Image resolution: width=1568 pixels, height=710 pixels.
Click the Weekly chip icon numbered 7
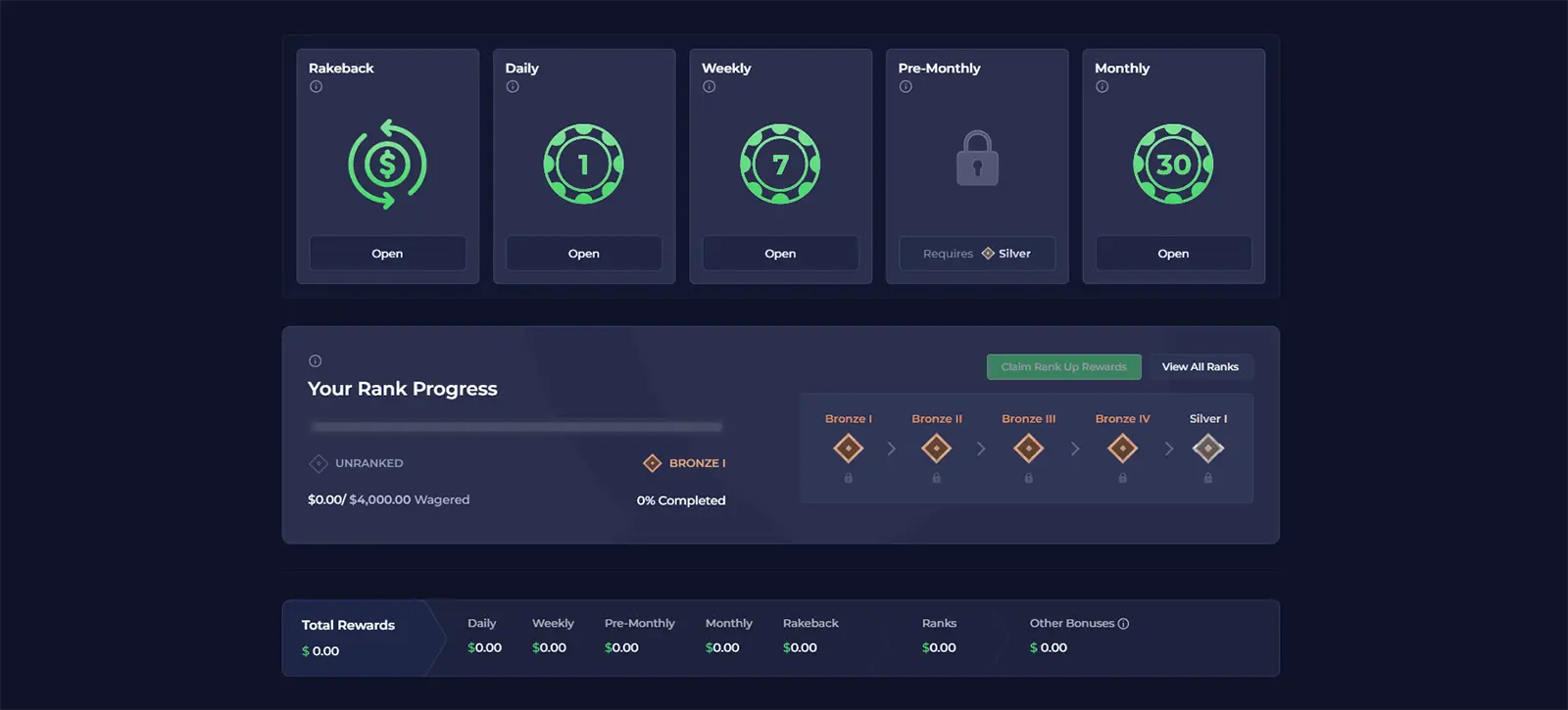click(x=780, y=164)
